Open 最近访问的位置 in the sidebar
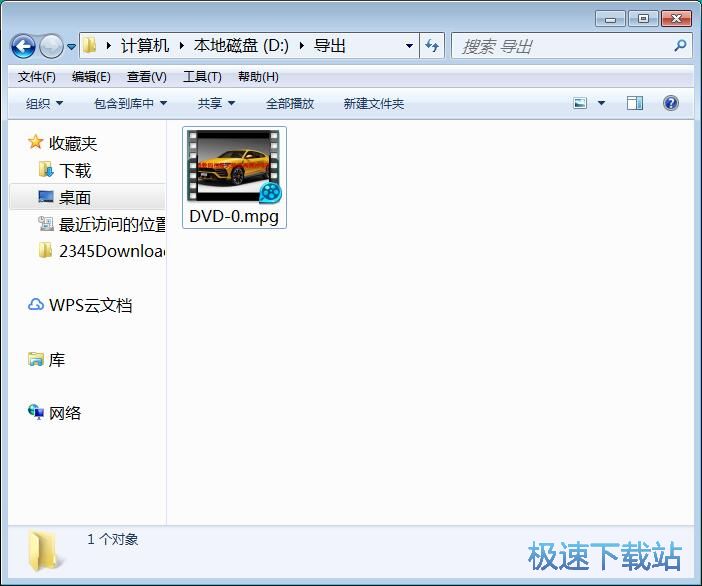This screenshot has width=702, height=586. tap(112, 224)
